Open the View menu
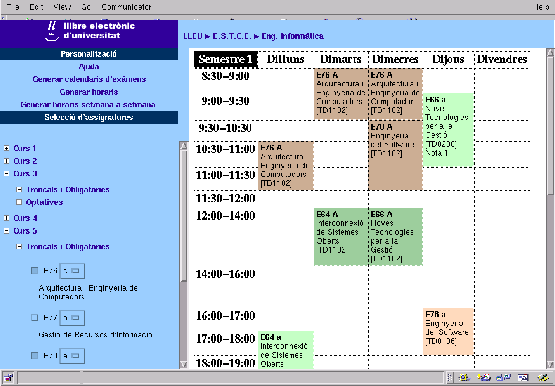The width and height of the screenshot is (555, 386). pyautogui.click(x=63, y=7)
